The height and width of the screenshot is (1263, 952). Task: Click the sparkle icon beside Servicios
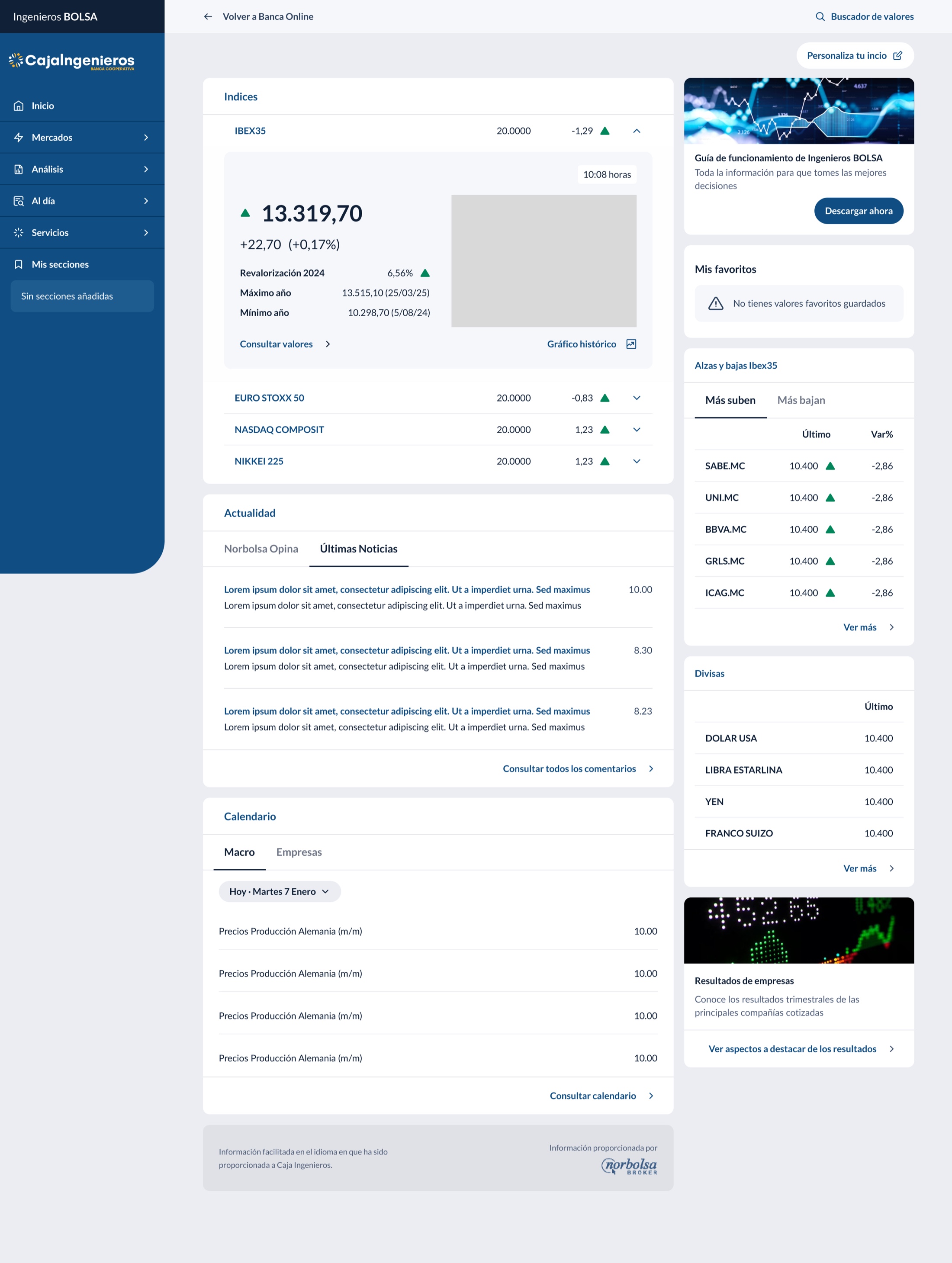[19, 232]
